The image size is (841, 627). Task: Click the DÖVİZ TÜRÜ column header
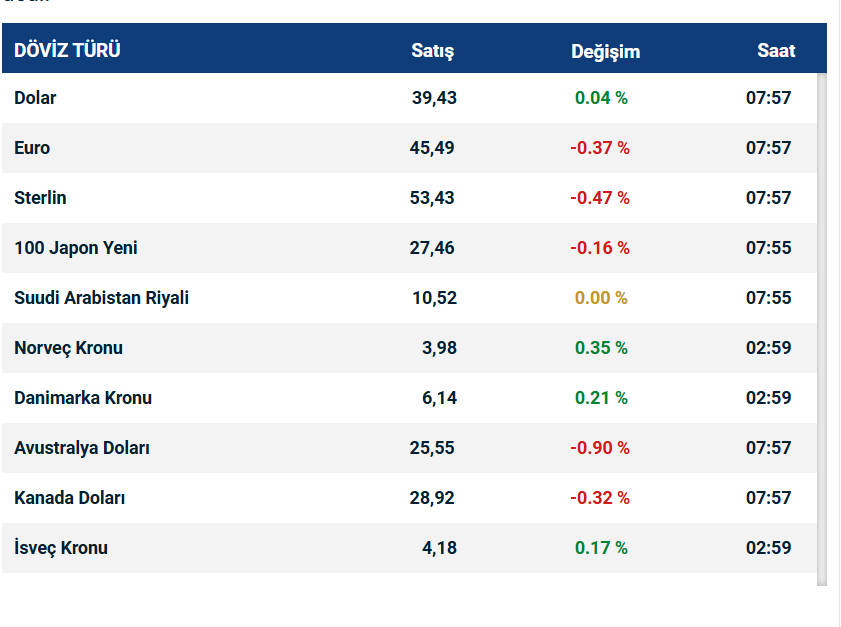(x=67, y=50)
